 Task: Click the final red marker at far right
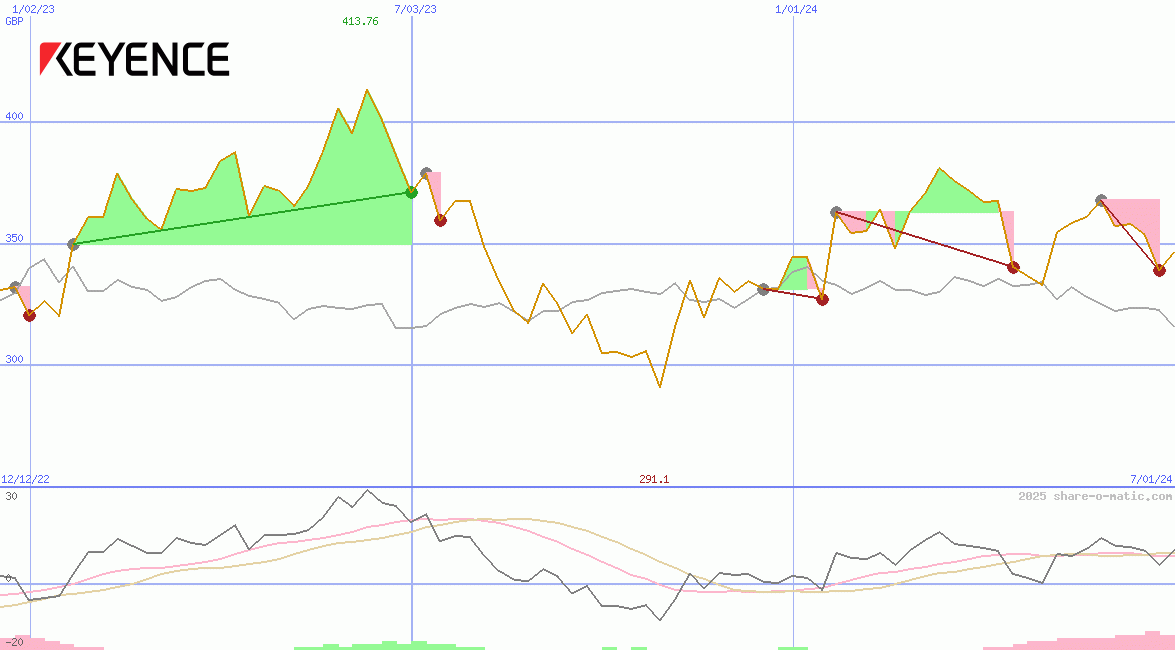[x=1159, y=270]
